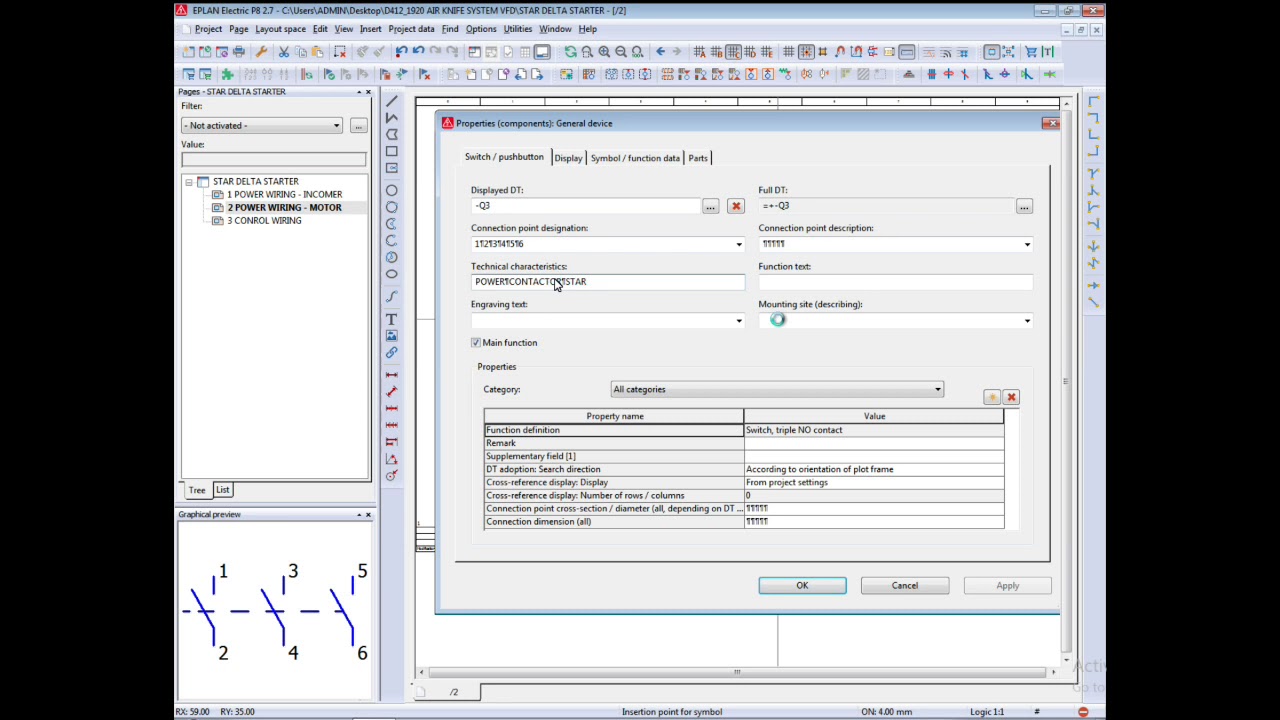The width and height of the screenshot is (1280, 720).
Task: Click the Remark property row
Action: [744, 443]
